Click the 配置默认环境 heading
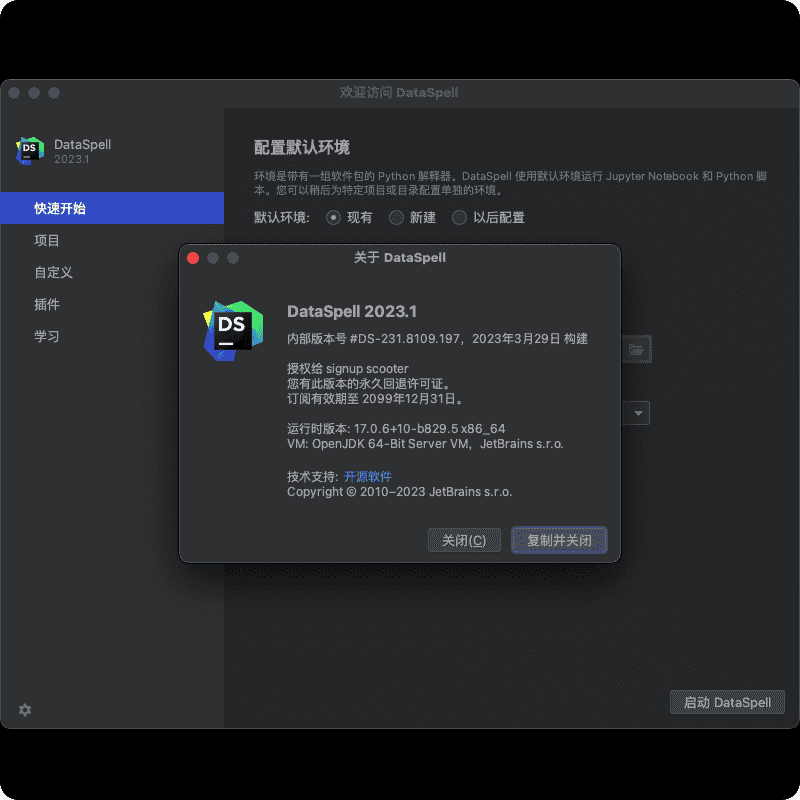The image size is (800, 800). click(302, 147)
